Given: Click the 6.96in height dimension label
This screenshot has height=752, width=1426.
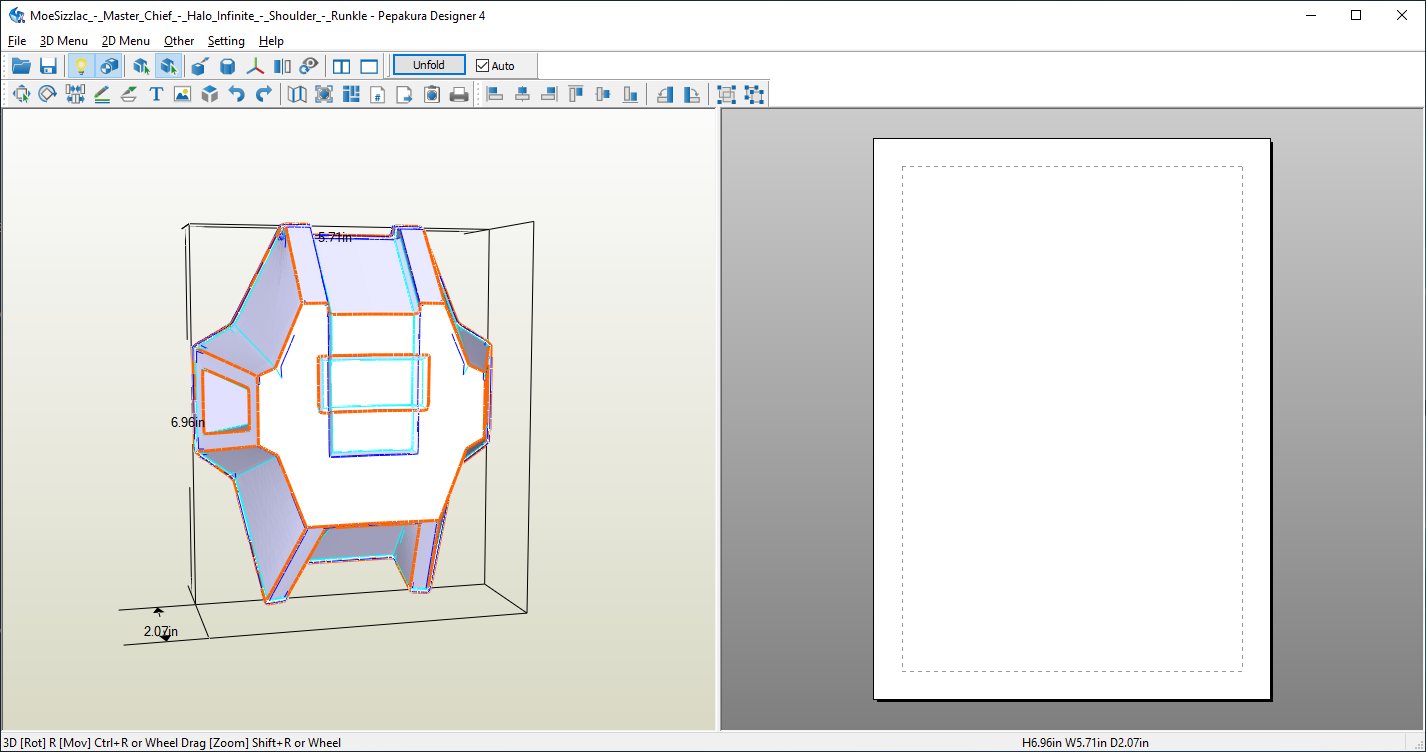Looking at the screenshot, I should click(x=188, y=422).
